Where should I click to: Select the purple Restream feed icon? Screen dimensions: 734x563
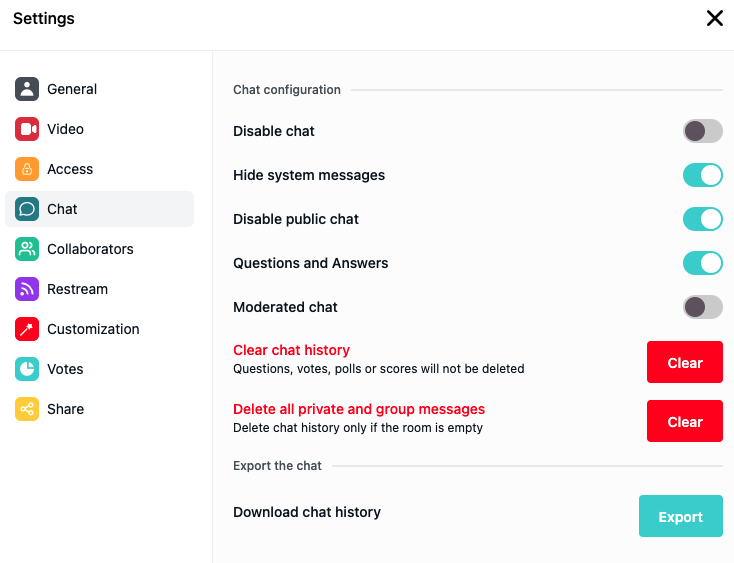(x=27, y=289)
